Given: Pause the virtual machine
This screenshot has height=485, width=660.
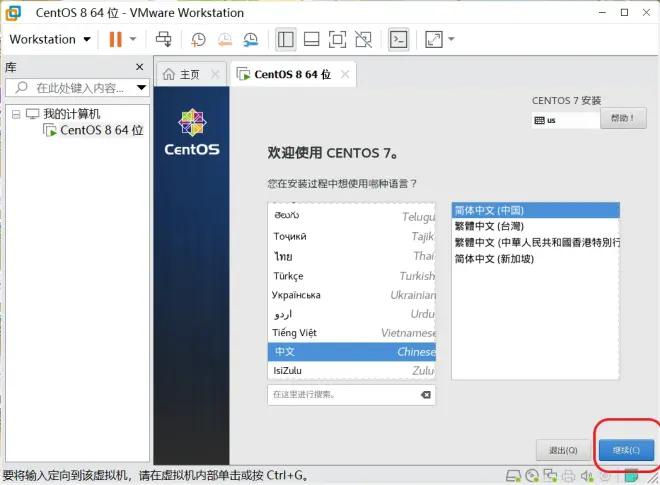Looking at the screenshot, I should 115,39.
